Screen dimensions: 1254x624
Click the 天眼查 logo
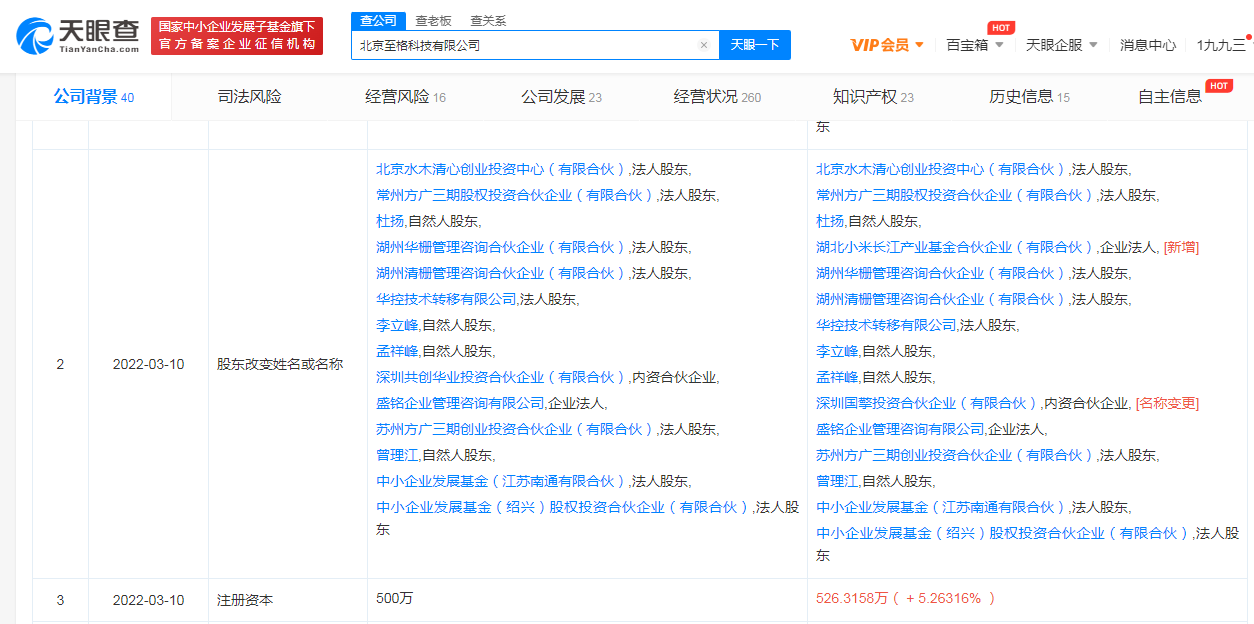(x=79, y=37)
